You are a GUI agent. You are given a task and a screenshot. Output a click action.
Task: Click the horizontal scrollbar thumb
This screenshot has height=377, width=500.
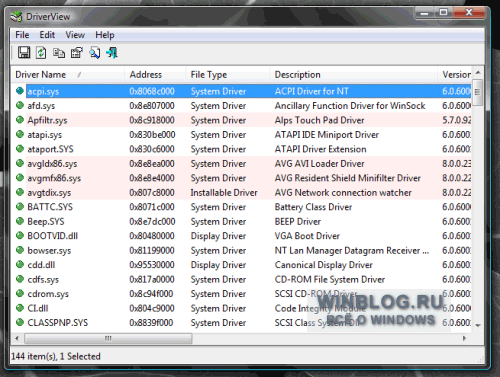[x=108, y=338]
